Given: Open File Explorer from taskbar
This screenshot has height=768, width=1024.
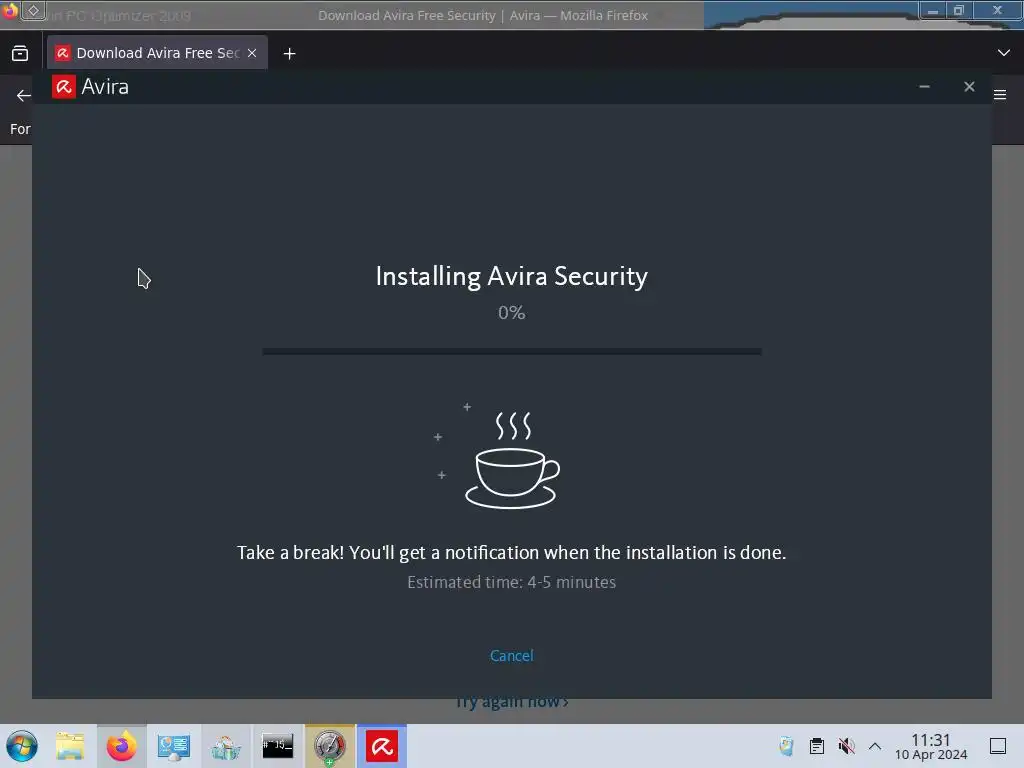Looking at the screenshot, I should [70, 746].
